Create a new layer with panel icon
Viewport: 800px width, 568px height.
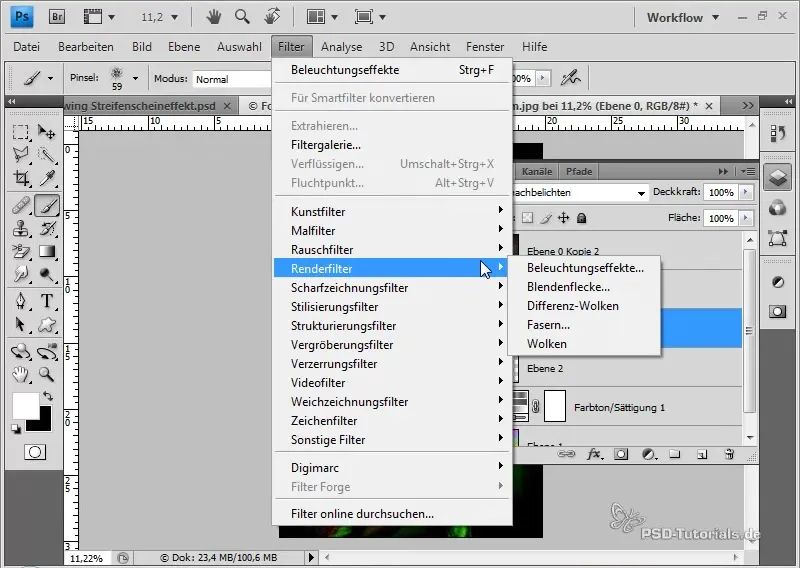tap(702, 454)
